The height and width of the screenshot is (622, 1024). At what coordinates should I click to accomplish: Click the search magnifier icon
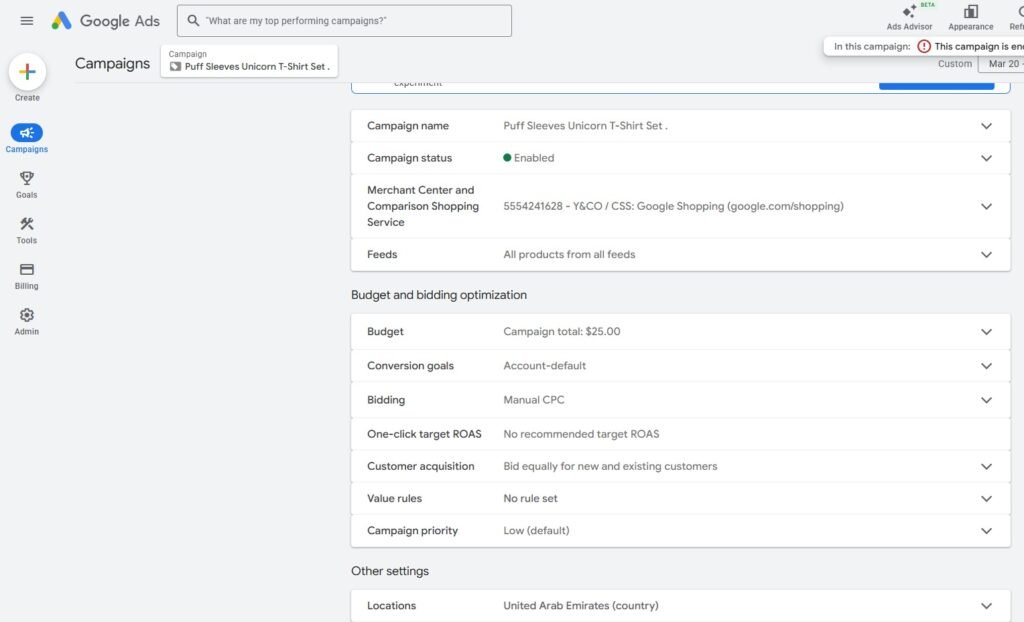(x=193, y=21)
